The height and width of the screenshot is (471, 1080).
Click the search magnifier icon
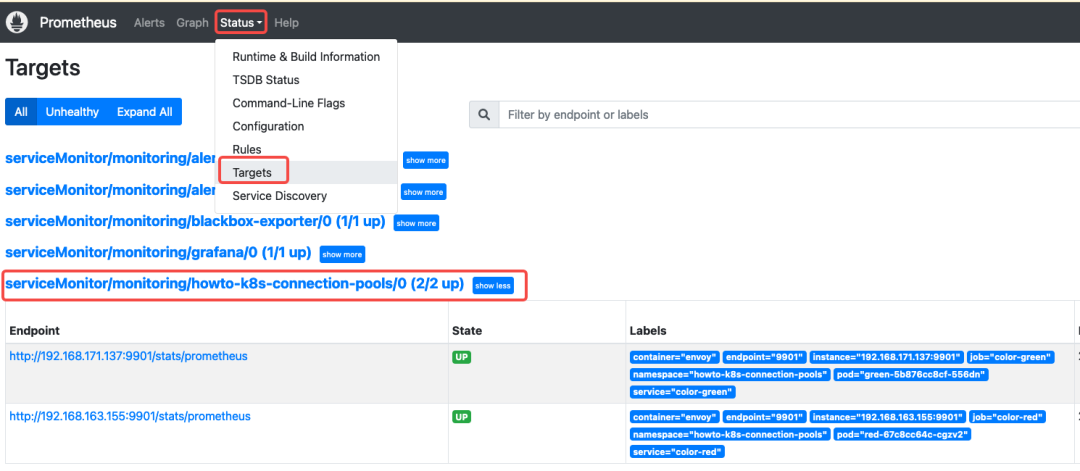pos(484,115)
